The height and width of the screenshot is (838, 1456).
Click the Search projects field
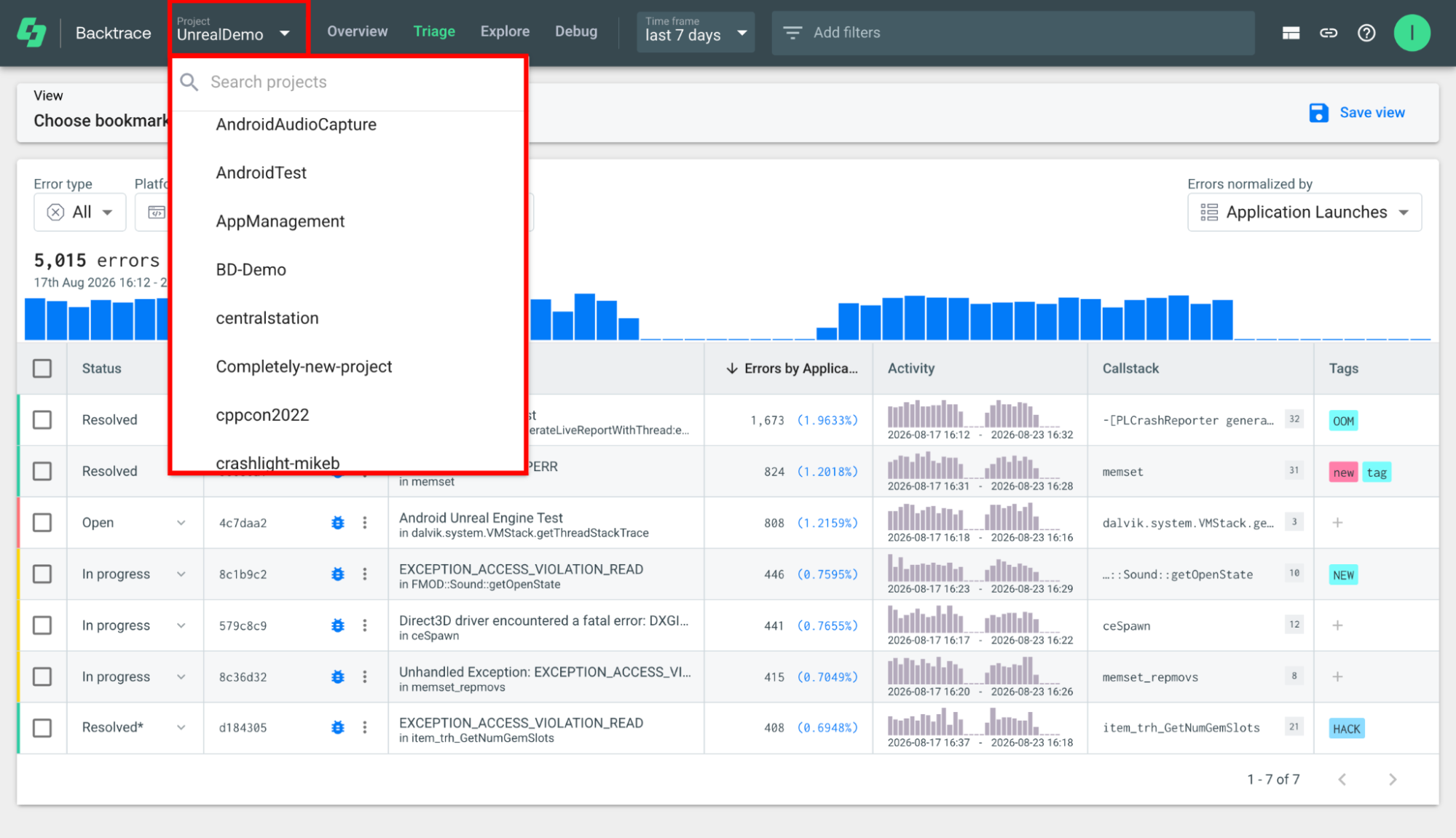348,82
